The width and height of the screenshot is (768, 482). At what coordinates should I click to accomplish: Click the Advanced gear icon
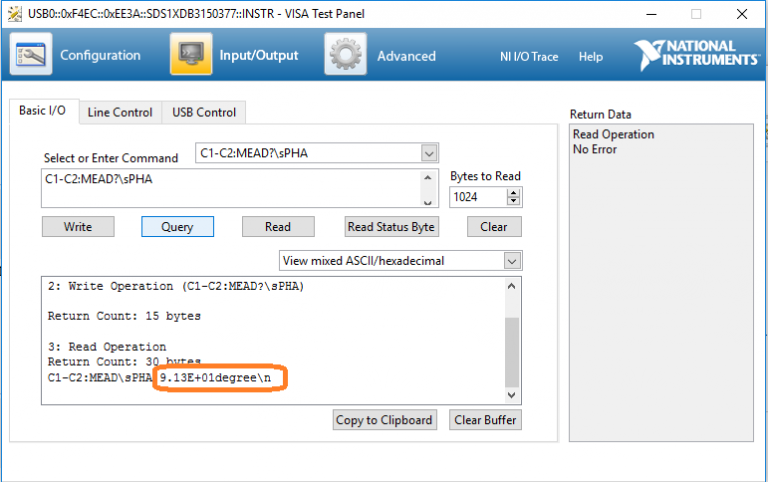(x=345, y=55)
